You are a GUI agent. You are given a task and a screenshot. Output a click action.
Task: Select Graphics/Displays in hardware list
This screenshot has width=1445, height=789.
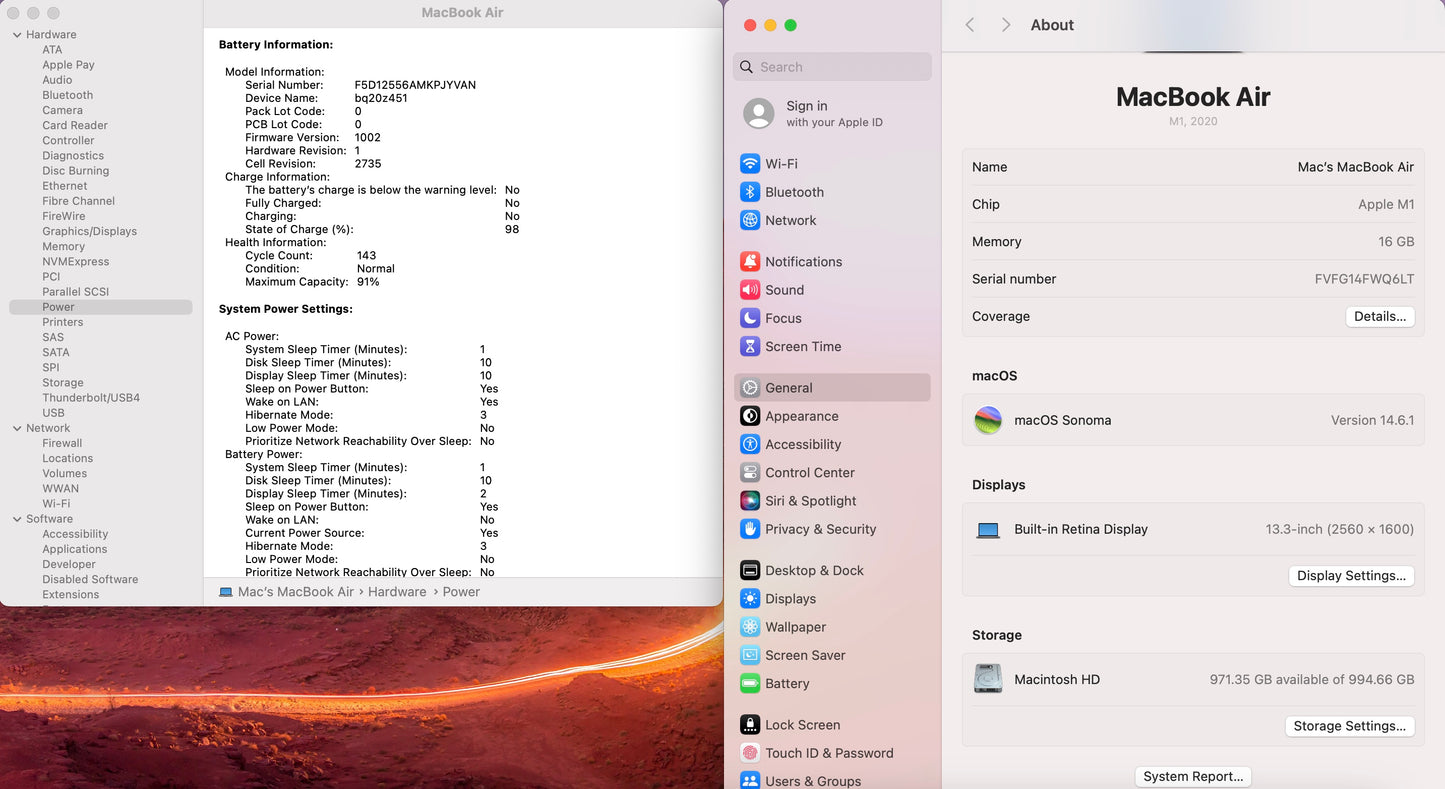tap(89, 231)
